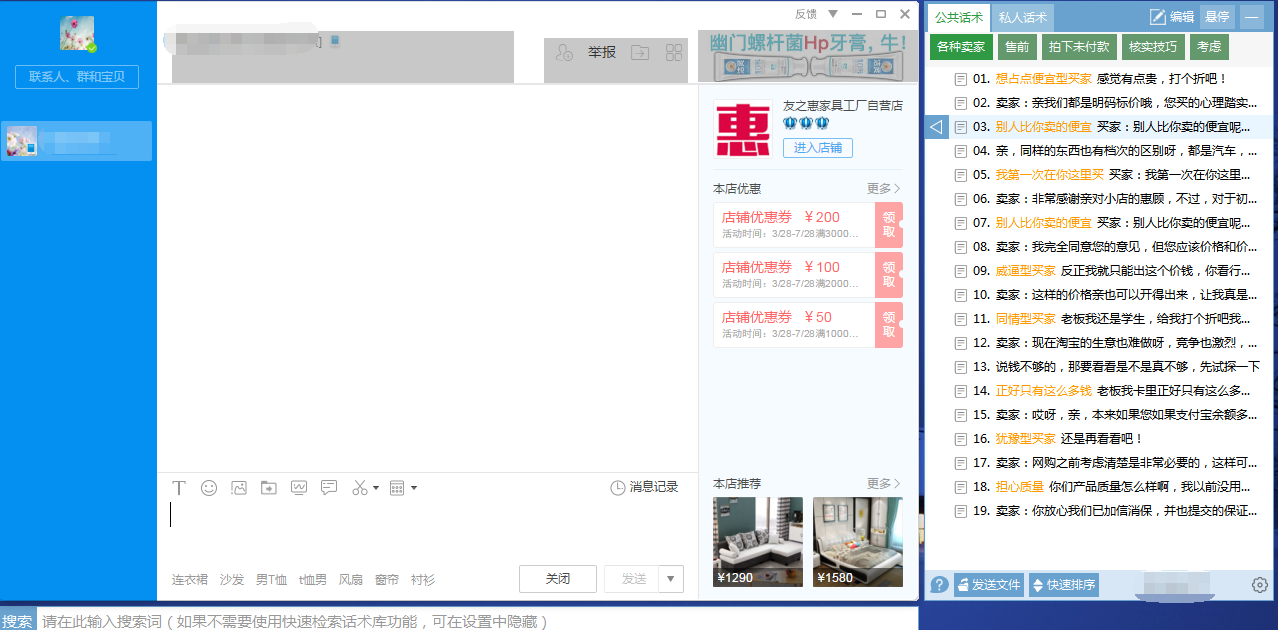This screenshot has height=630, width=1278.
Task: Click the help question mark icon
Action: [939, 585]
